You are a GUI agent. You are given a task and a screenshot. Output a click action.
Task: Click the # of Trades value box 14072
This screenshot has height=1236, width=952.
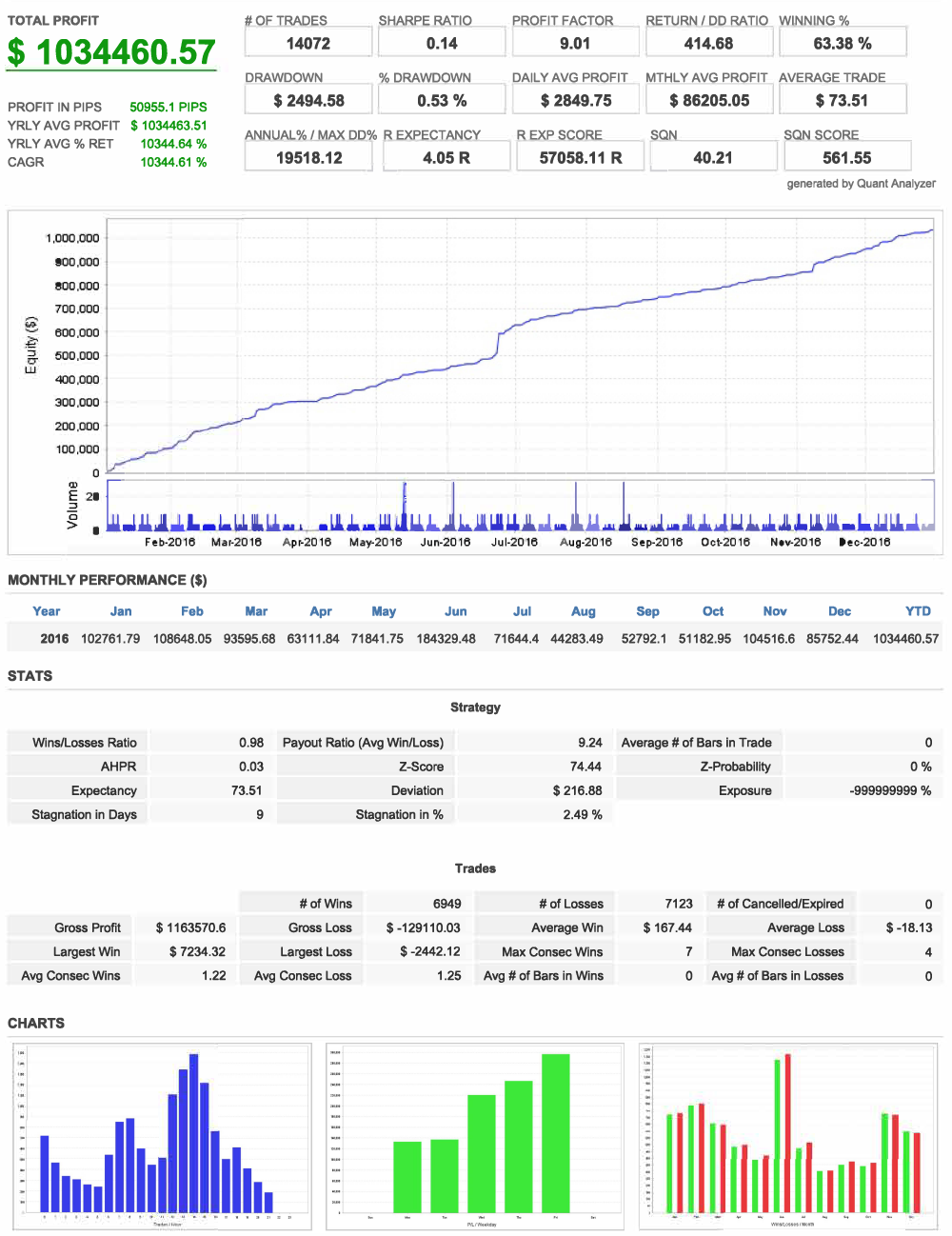[x=307, y=44]
